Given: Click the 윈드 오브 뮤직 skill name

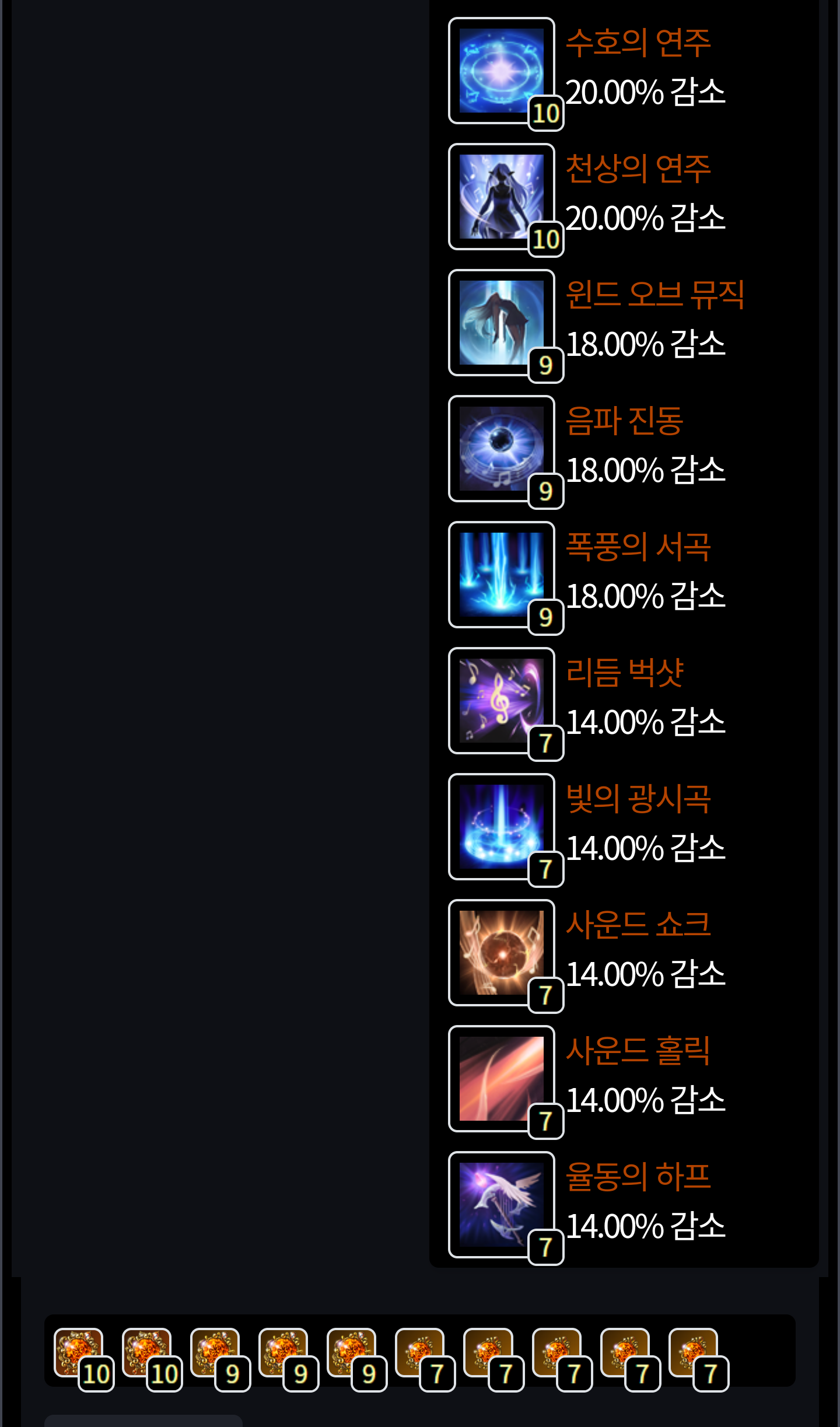Looking at the screenshot, I should (x=655, y=295).
